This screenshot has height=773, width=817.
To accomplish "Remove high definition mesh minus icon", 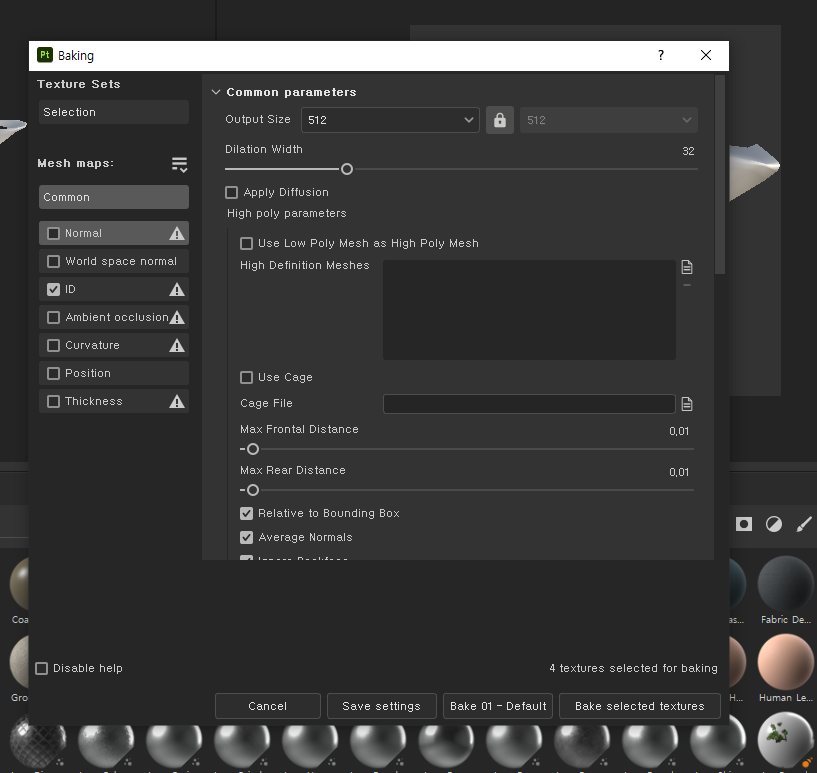I will point(687,285).
